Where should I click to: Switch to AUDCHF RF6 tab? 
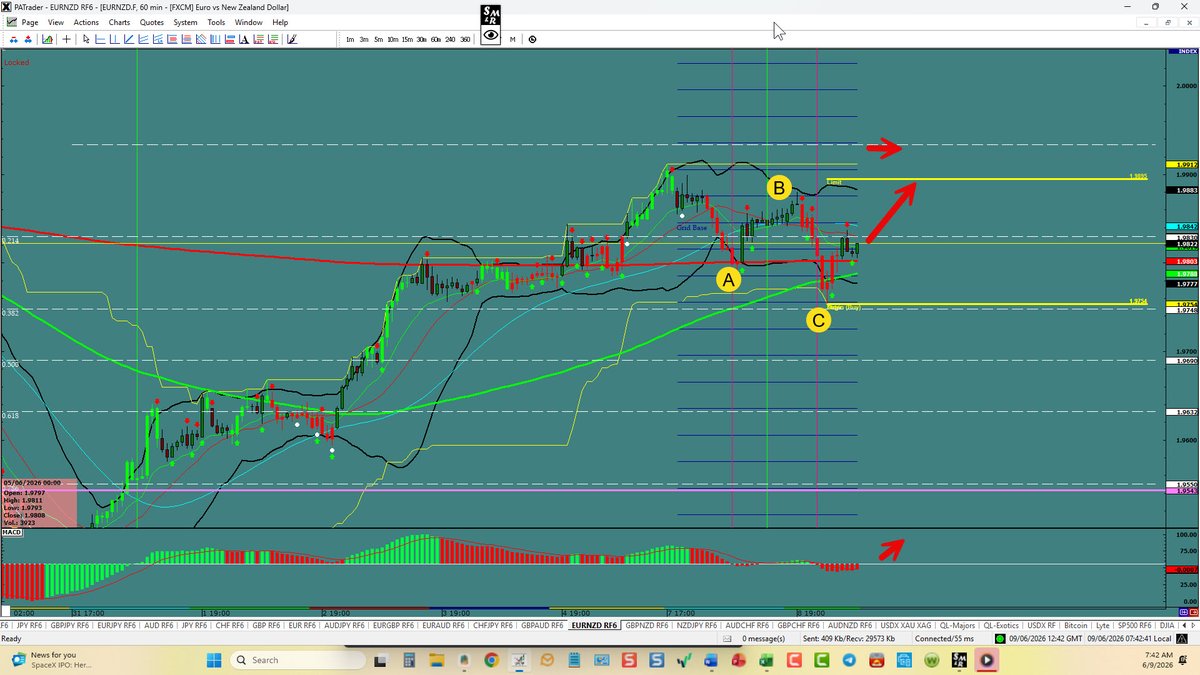click(749, 625)
